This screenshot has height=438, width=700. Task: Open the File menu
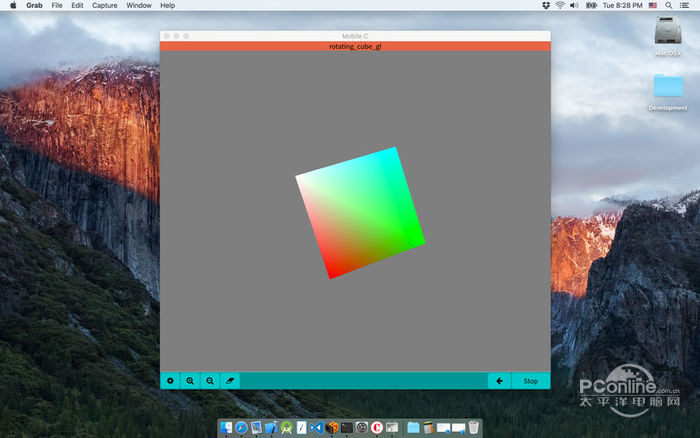[57, 5]
